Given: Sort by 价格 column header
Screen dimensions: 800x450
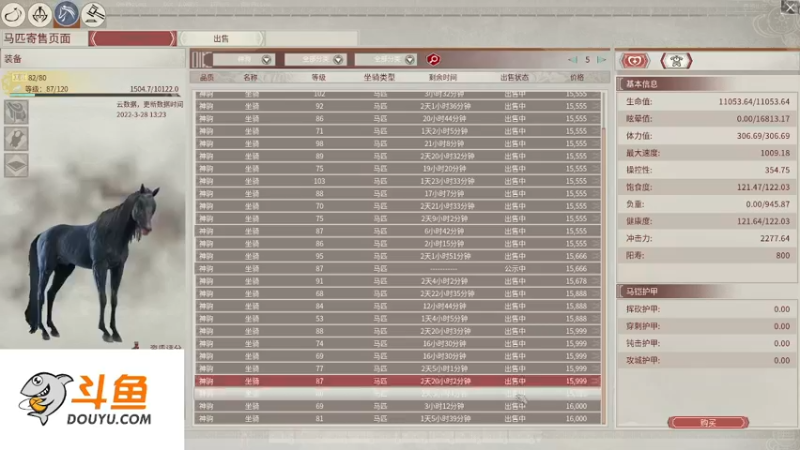Looking at the screenshot, I should pos(577,78).
